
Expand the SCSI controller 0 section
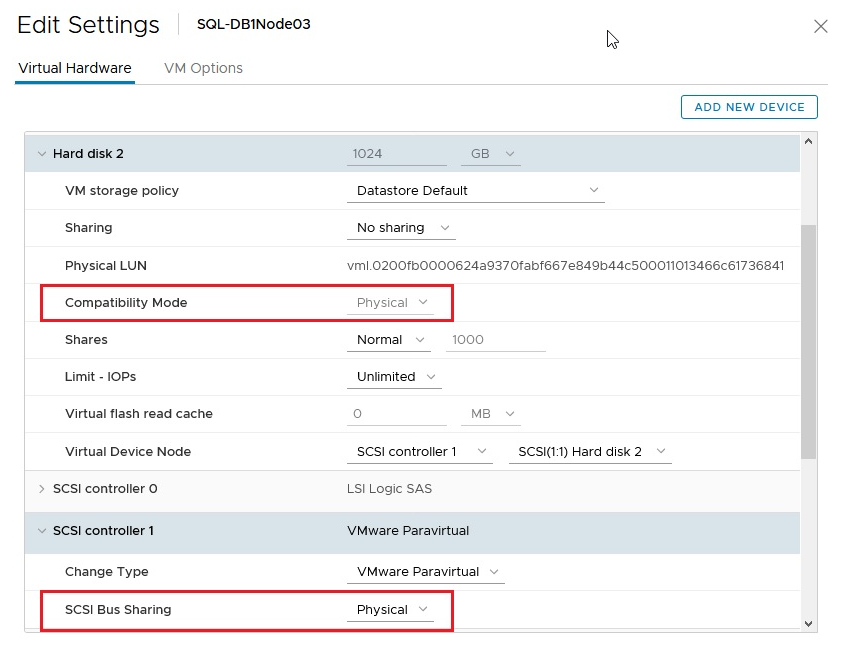click(42, 489)
